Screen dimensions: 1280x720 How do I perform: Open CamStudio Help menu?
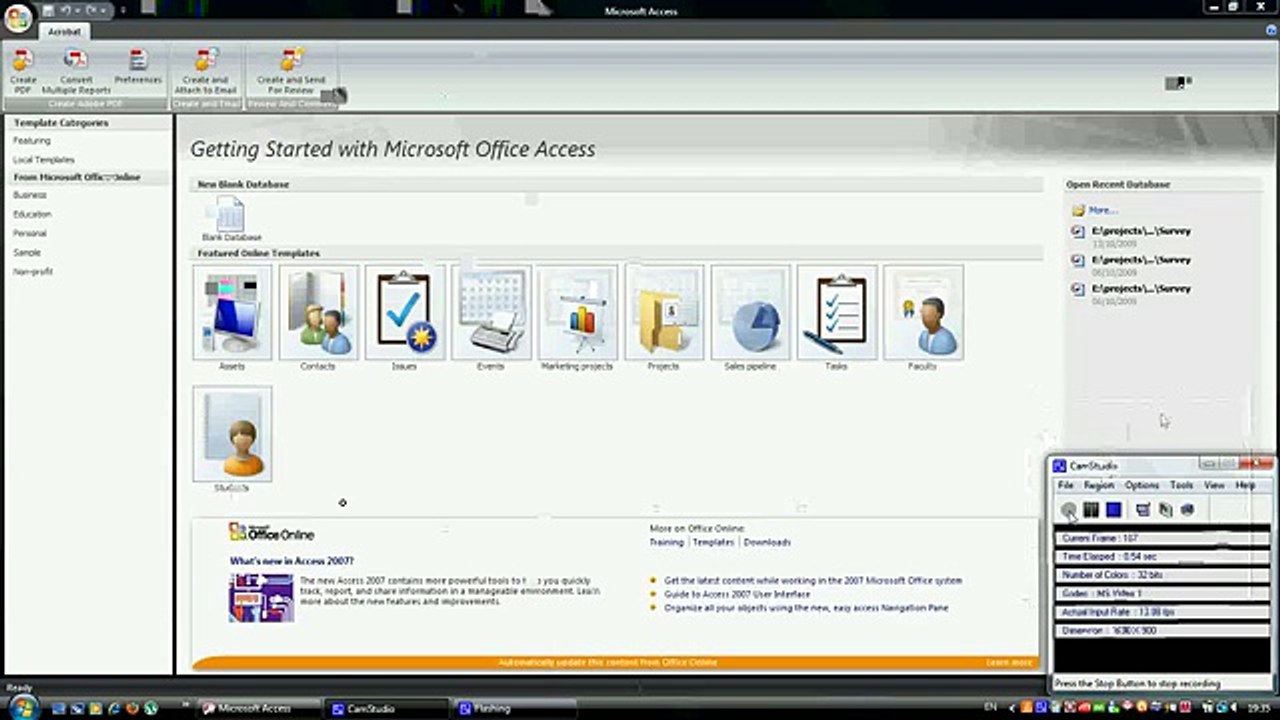point(1245,485)
